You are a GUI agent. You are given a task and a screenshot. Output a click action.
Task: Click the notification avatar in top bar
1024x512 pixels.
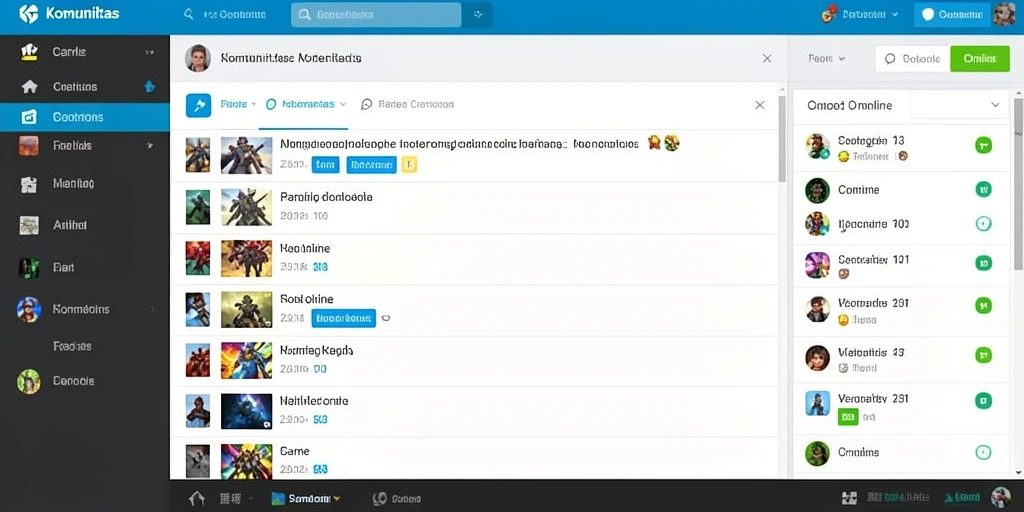(829, 14)
